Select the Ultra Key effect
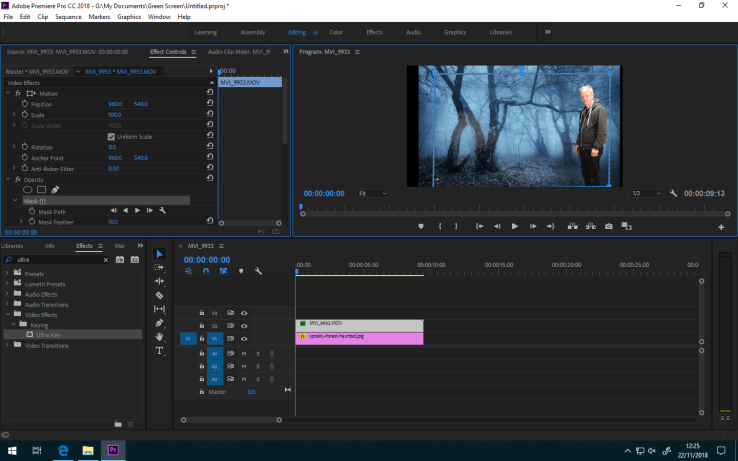 48,335
